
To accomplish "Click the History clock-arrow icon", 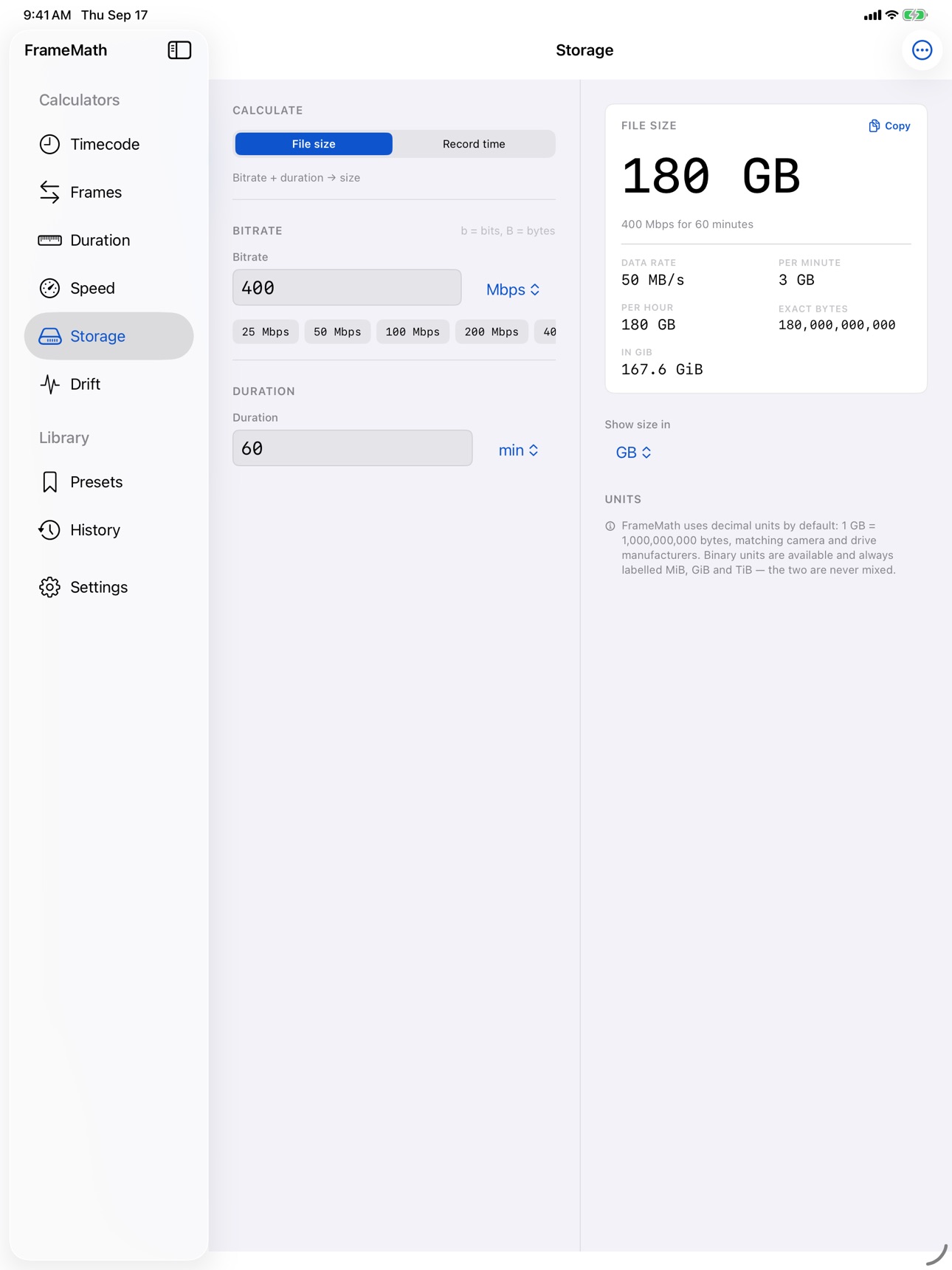I will [x=49, y=530].
